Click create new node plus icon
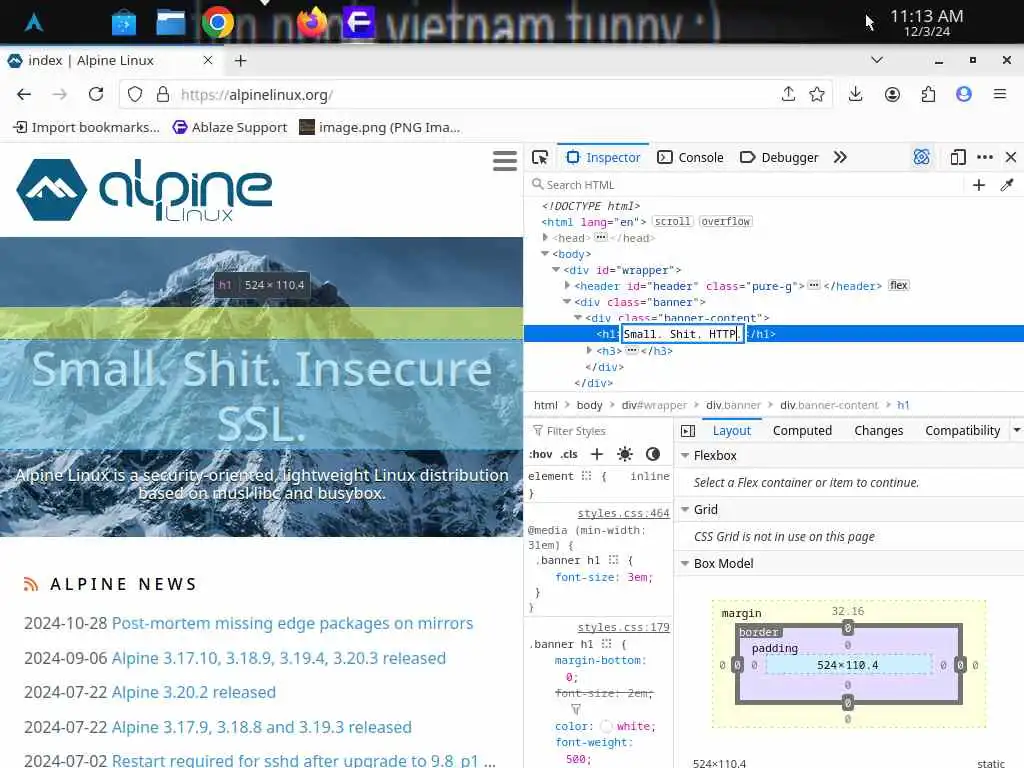Image resolution: width=1024 pixels, height=768 pixels. (x=978, y=185)
